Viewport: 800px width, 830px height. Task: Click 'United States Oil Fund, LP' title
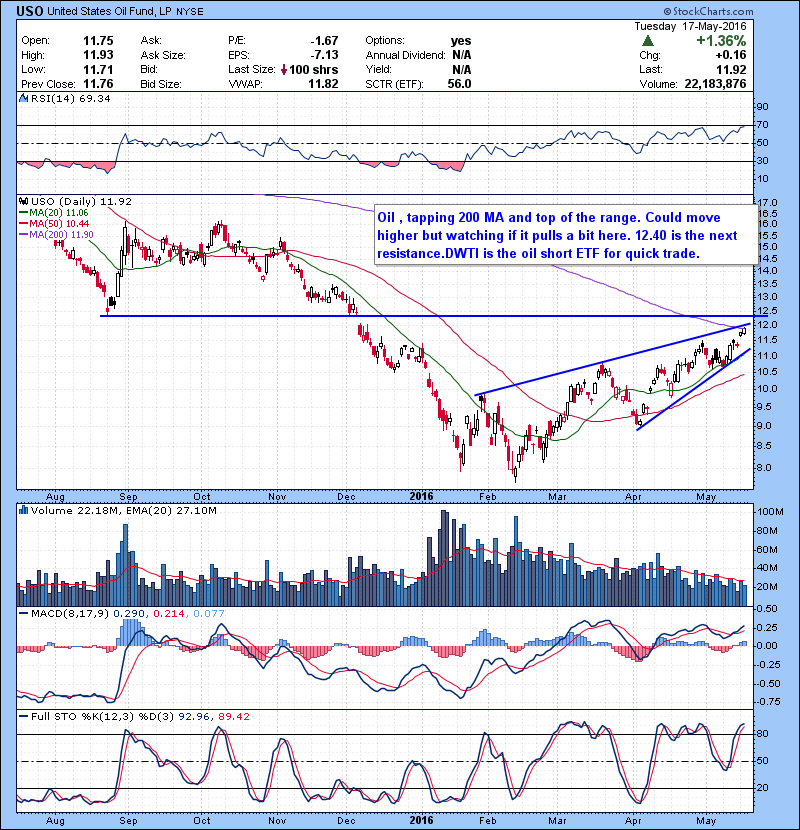110,11
